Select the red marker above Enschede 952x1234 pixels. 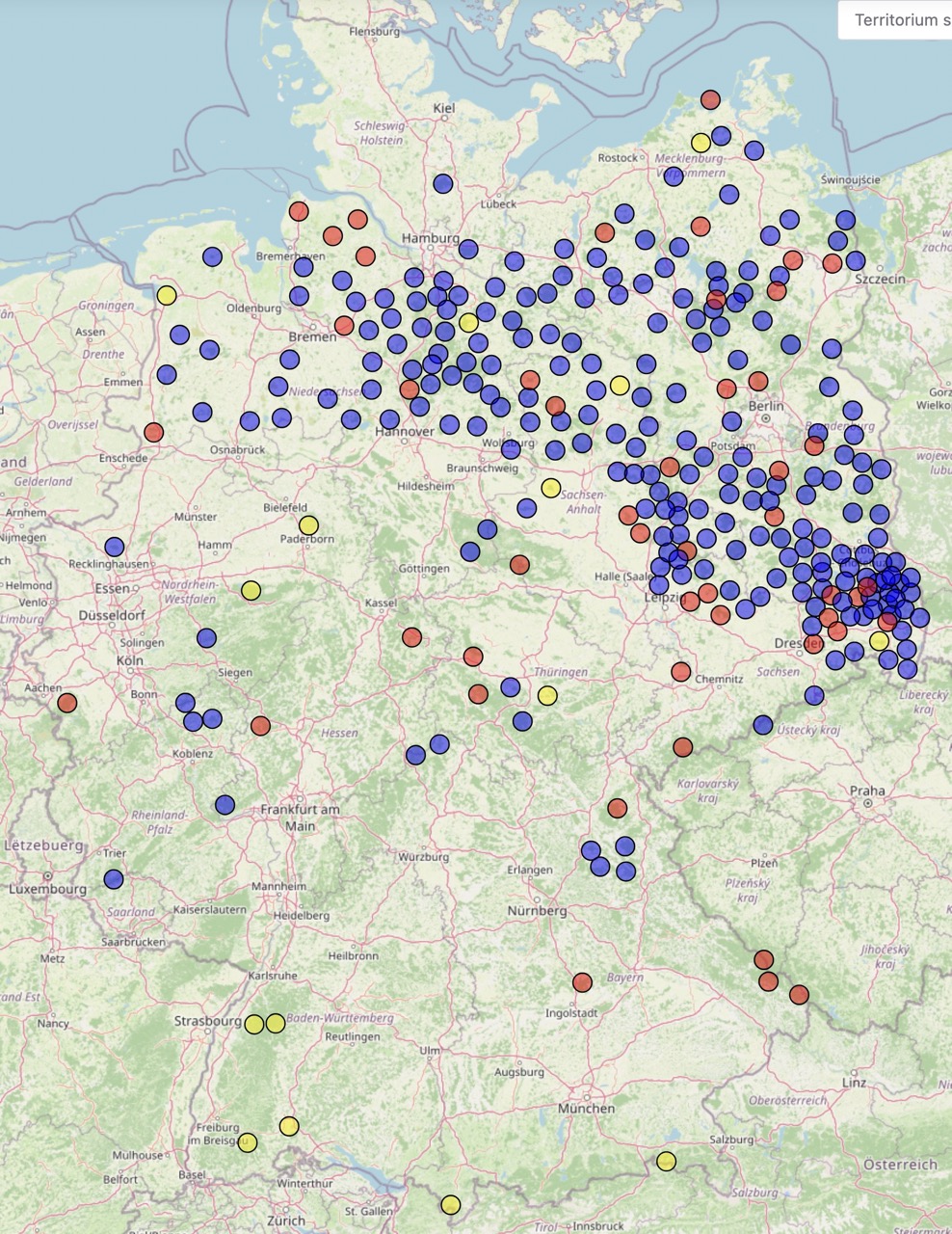[x=153, y=432]
